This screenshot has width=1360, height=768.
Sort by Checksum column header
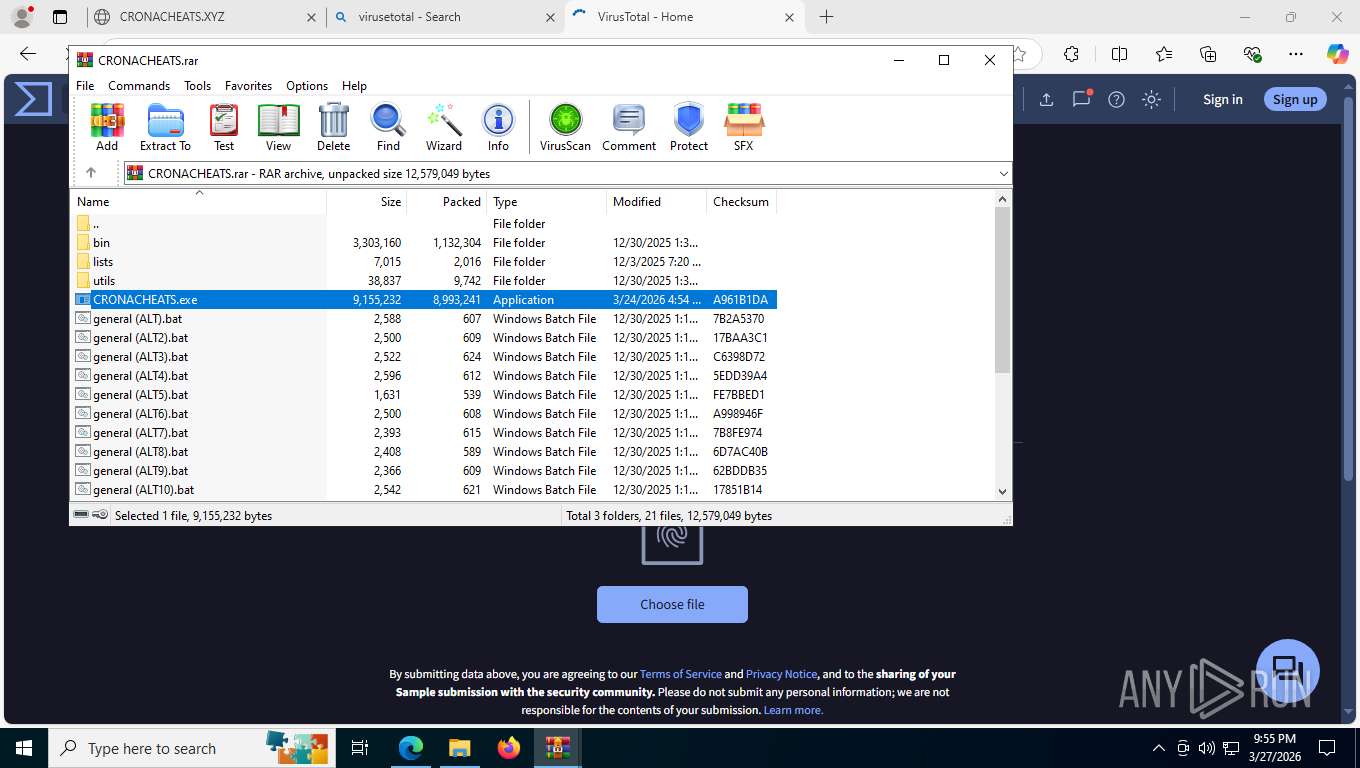pyautogui.click(x=741, y=202)
